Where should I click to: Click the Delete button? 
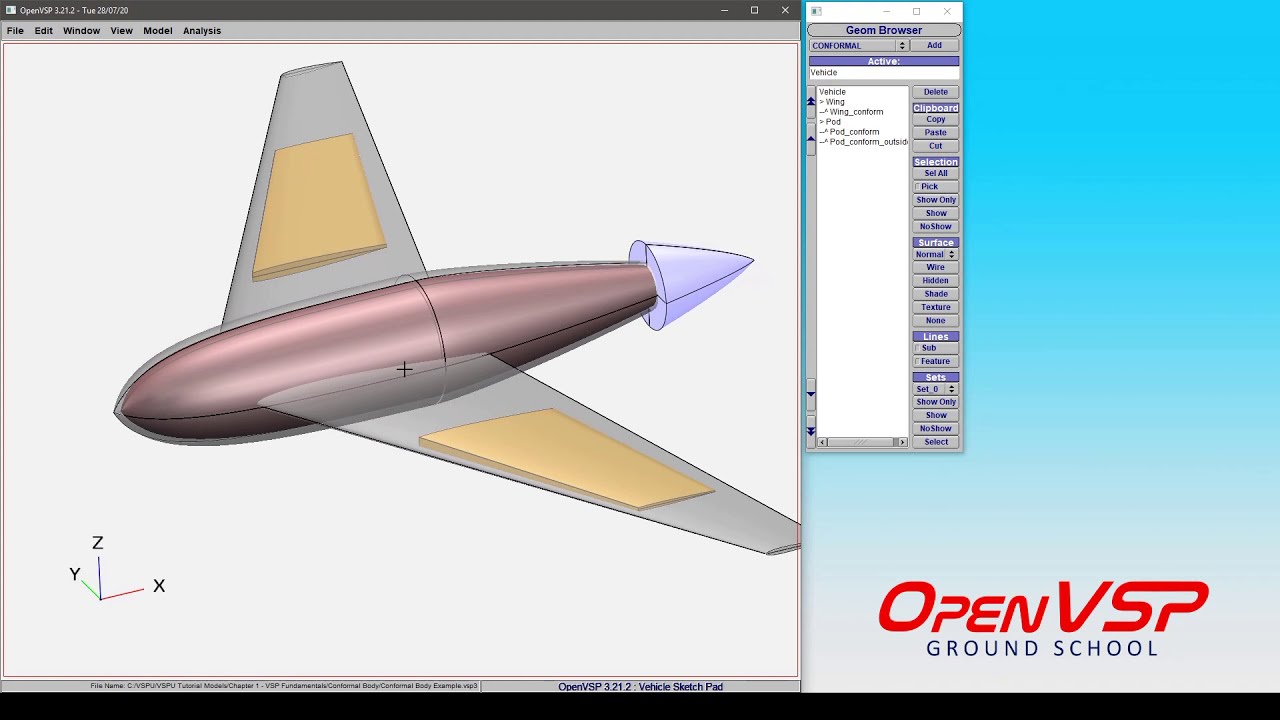(x=936, y=92)
